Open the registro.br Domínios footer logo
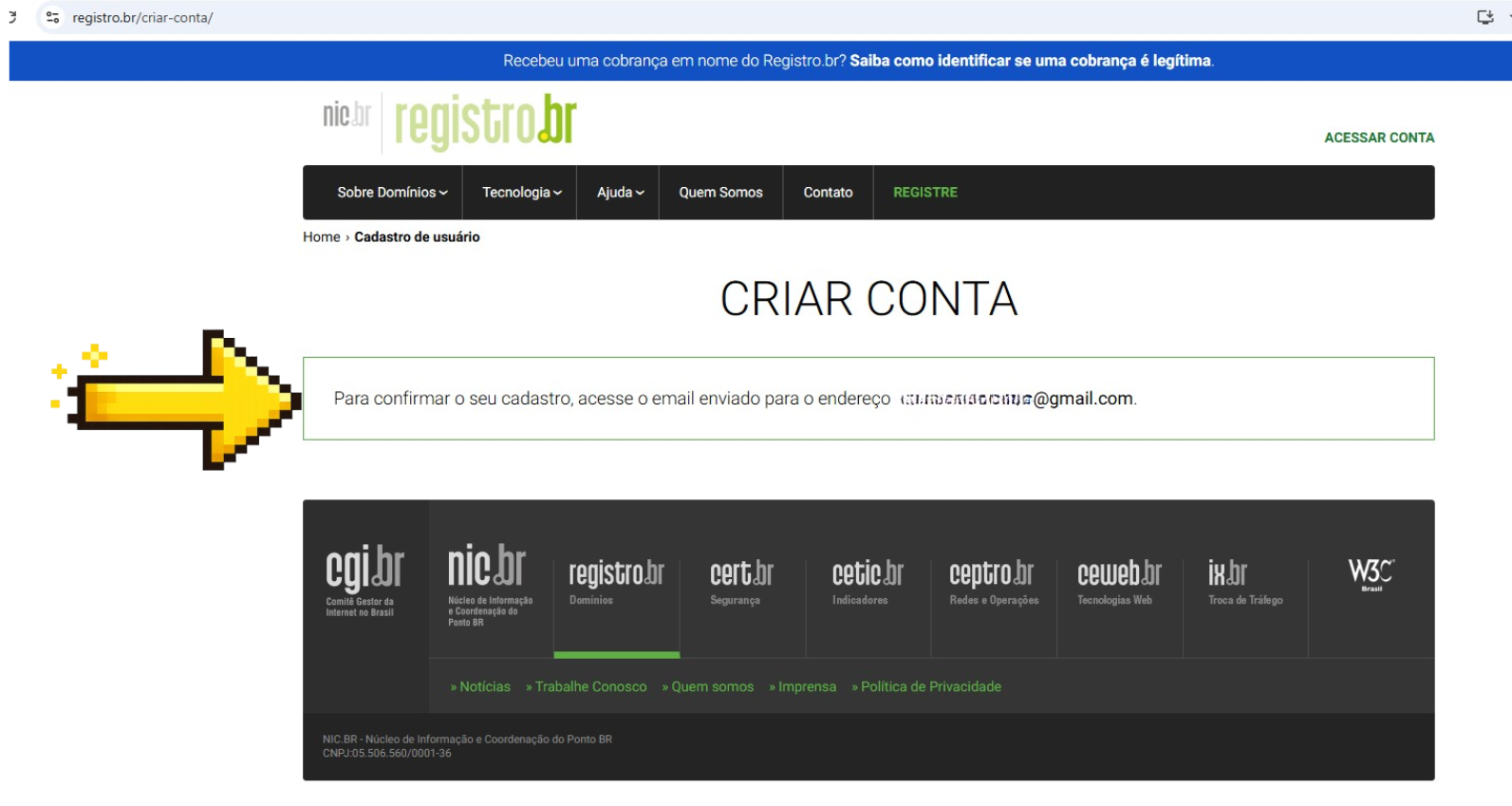 click(616, 582)
